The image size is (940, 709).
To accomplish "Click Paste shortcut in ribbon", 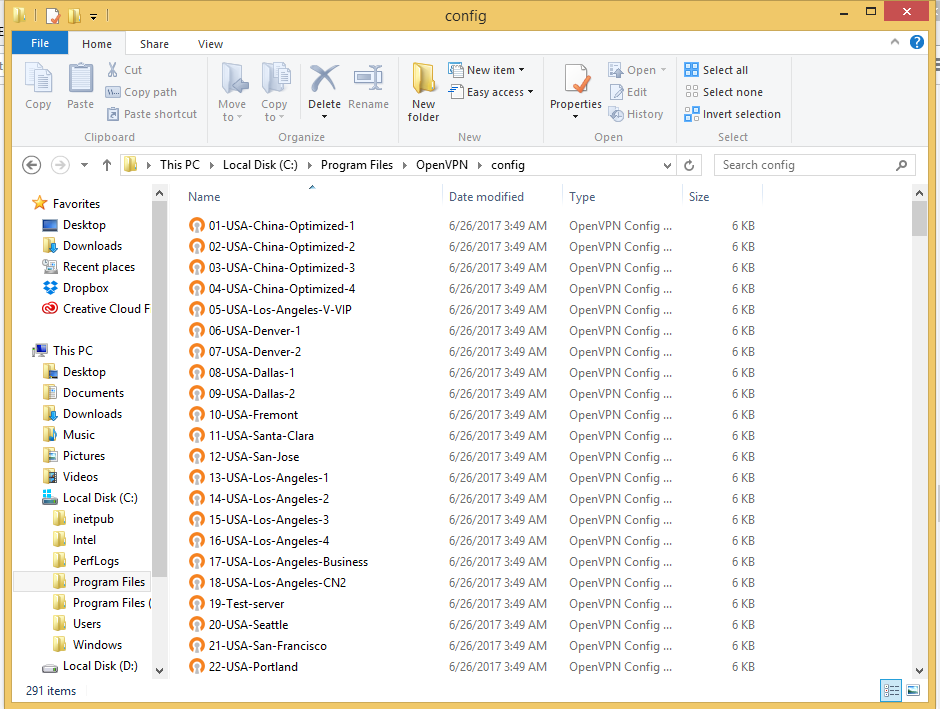I will [152, 114].
